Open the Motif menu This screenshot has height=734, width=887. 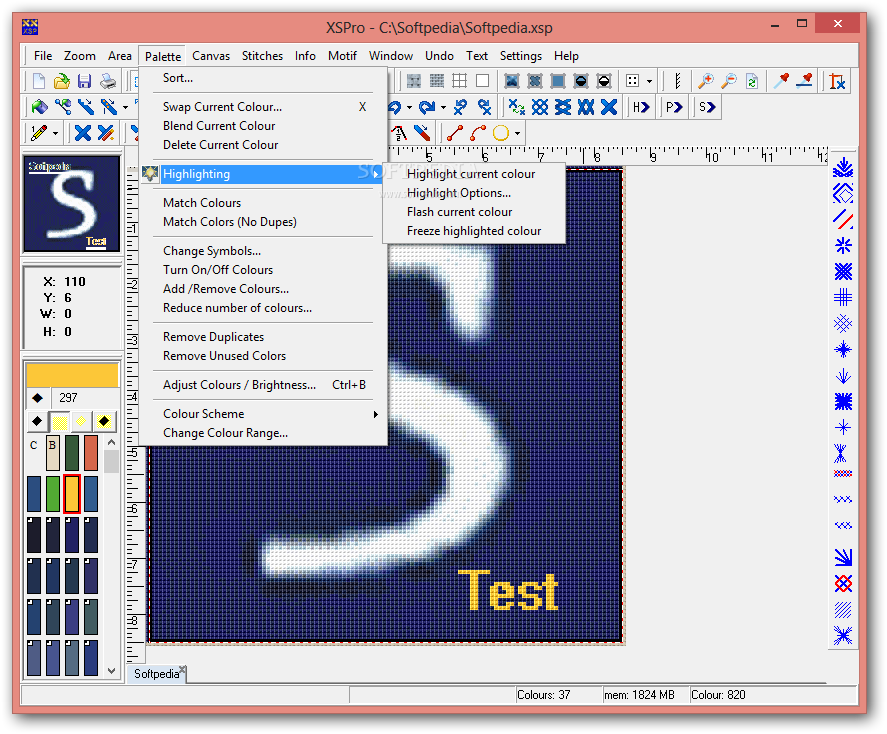[342, 56]
